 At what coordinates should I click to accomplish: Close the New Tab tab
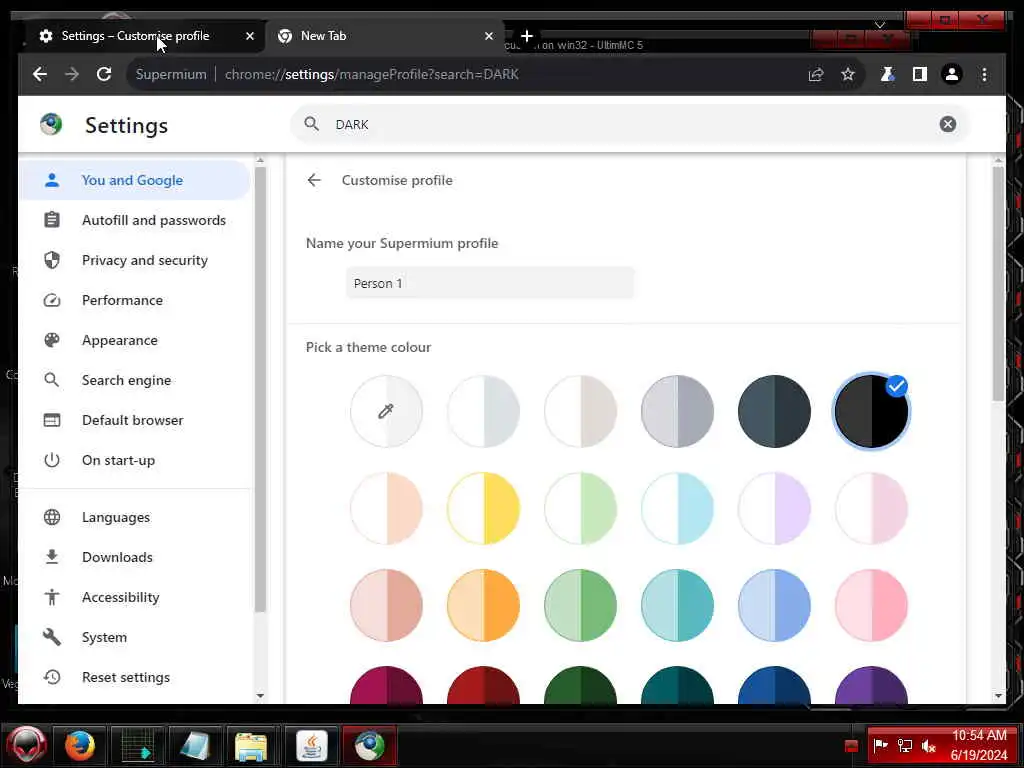[488, 36]
